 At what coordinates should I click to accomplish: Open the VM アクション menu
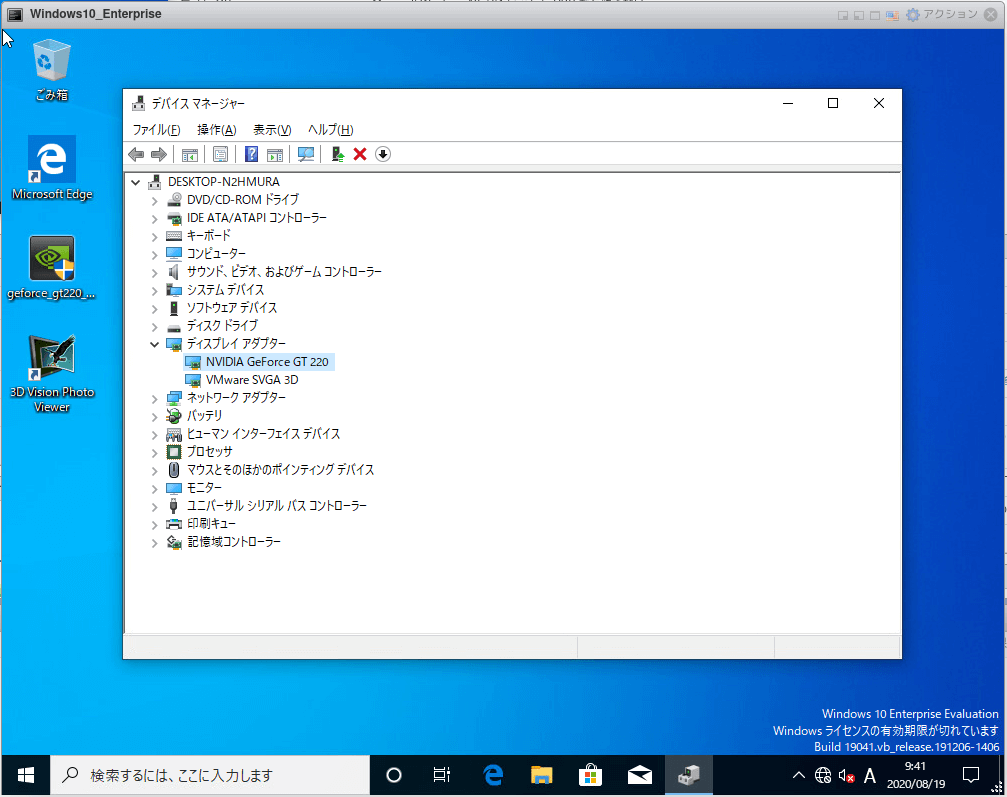click(x=941, y=14)
